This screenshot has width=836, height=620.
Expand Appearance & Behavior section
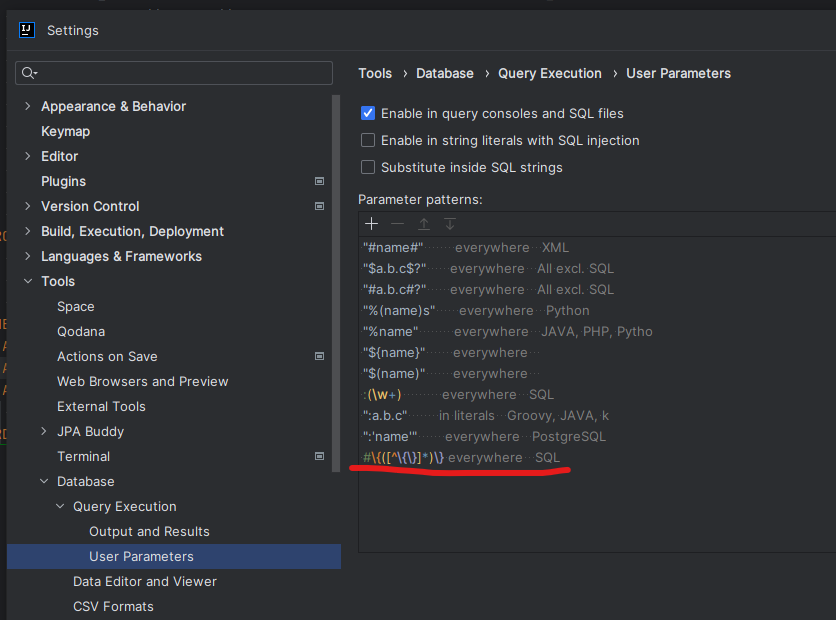click(28, 106)
